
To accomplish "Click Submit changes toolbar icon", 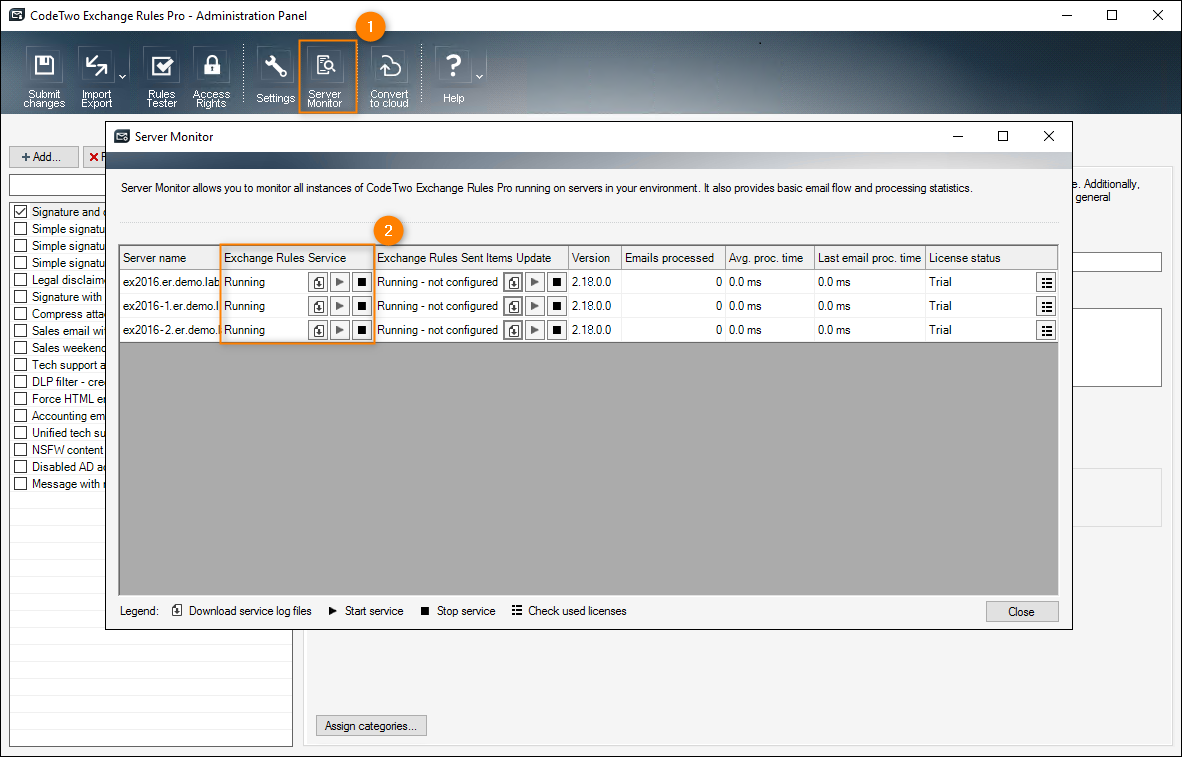I will coord(44,78).
